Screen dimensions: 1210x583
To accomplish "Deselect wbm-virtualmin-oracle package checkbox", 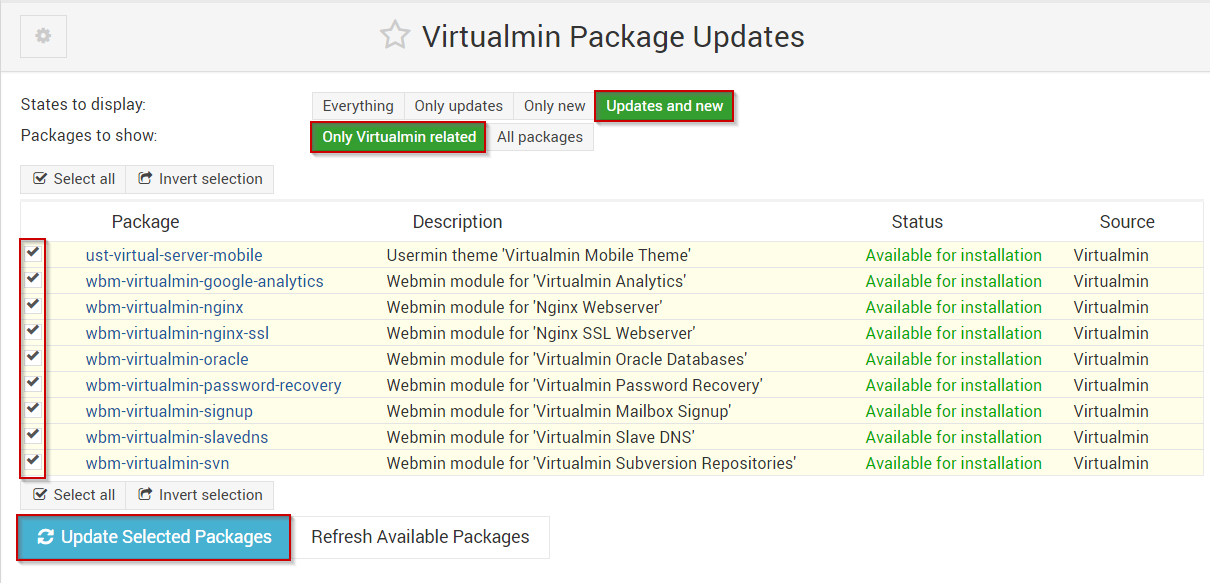I will [33, 356].
